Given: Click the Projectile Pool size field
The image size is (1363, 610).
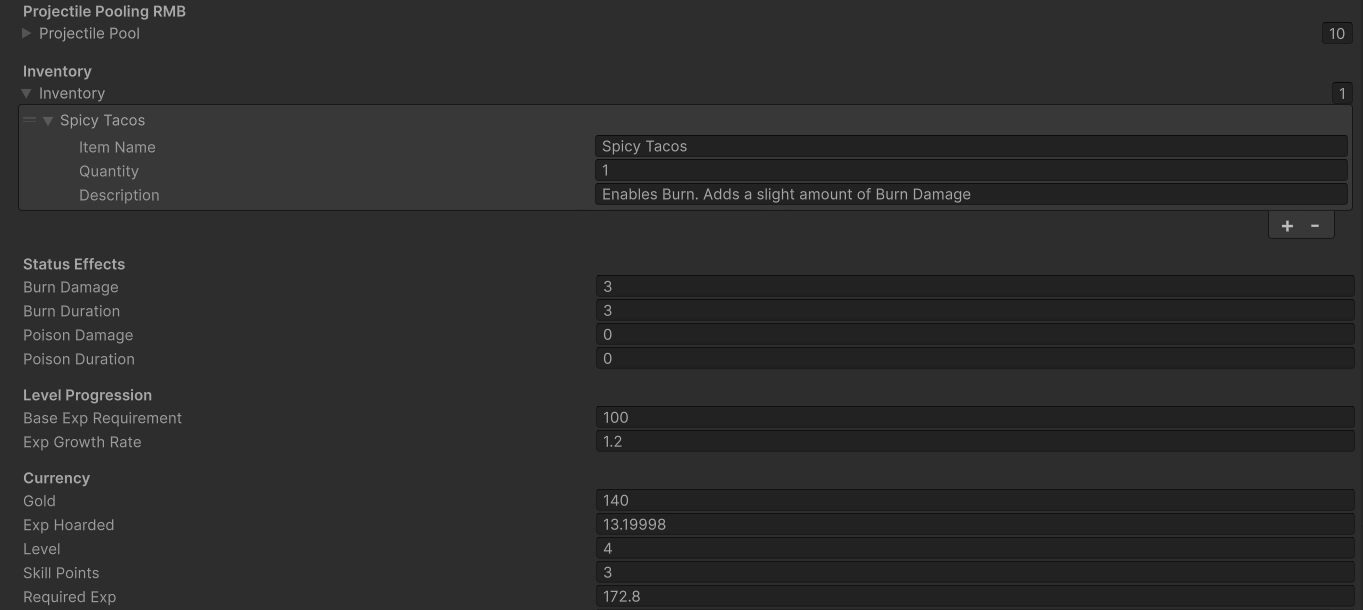Looking at the screenshot, I should (x=1336, y=33).
